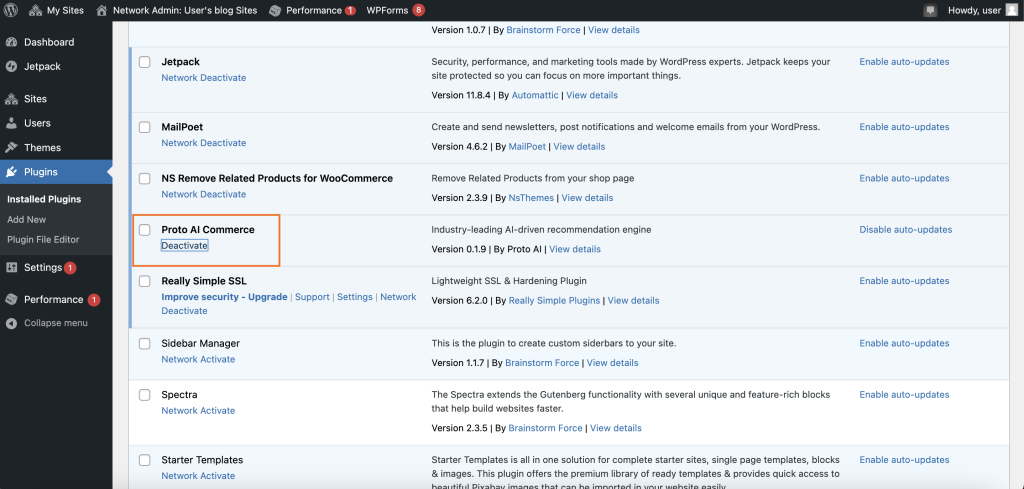Click the Jetpack icon in sidebar
1024x489 pixels.
tap(11, 67)
